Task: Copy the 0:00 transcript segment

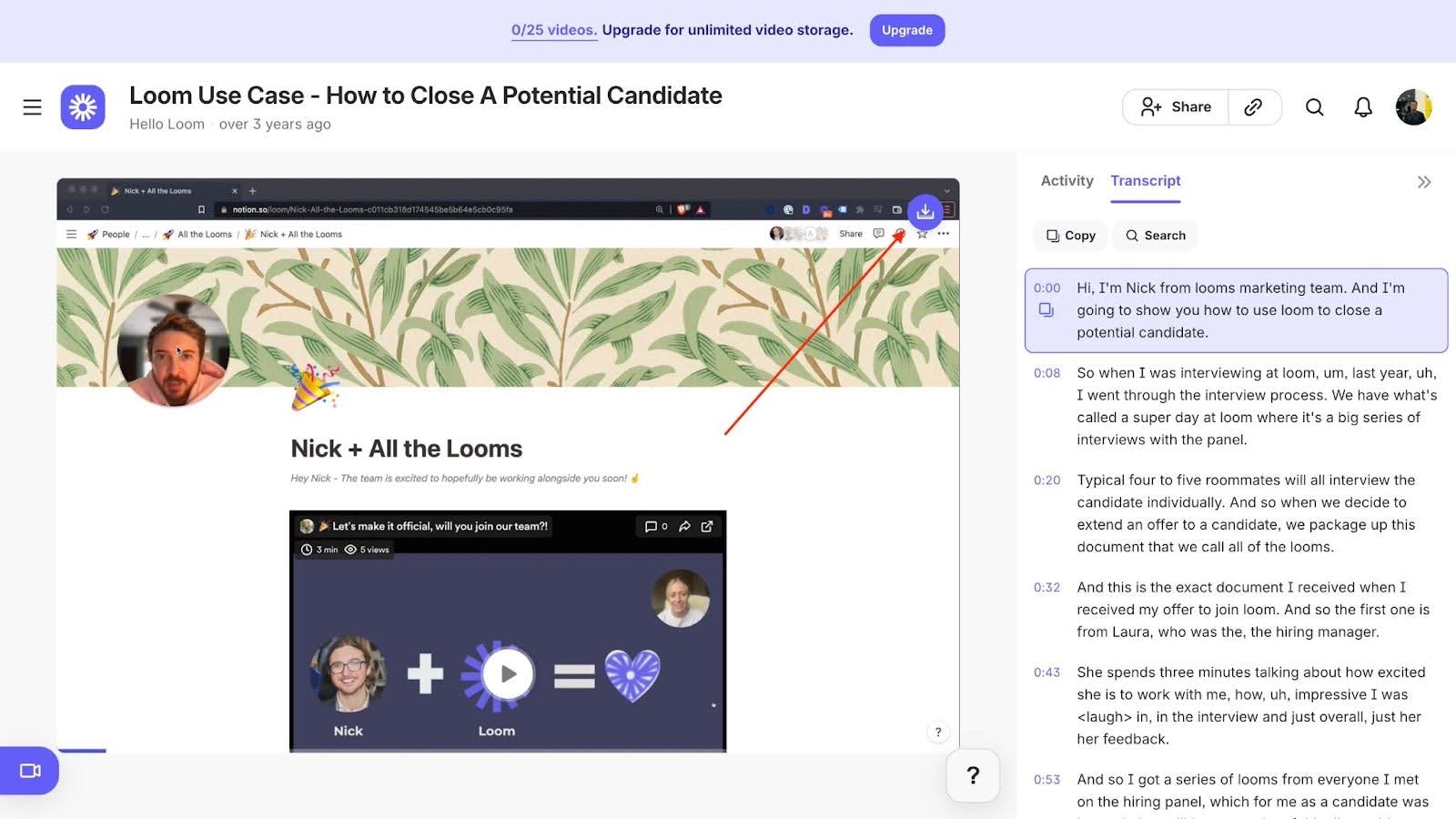Action: (x=1046, y=310)
